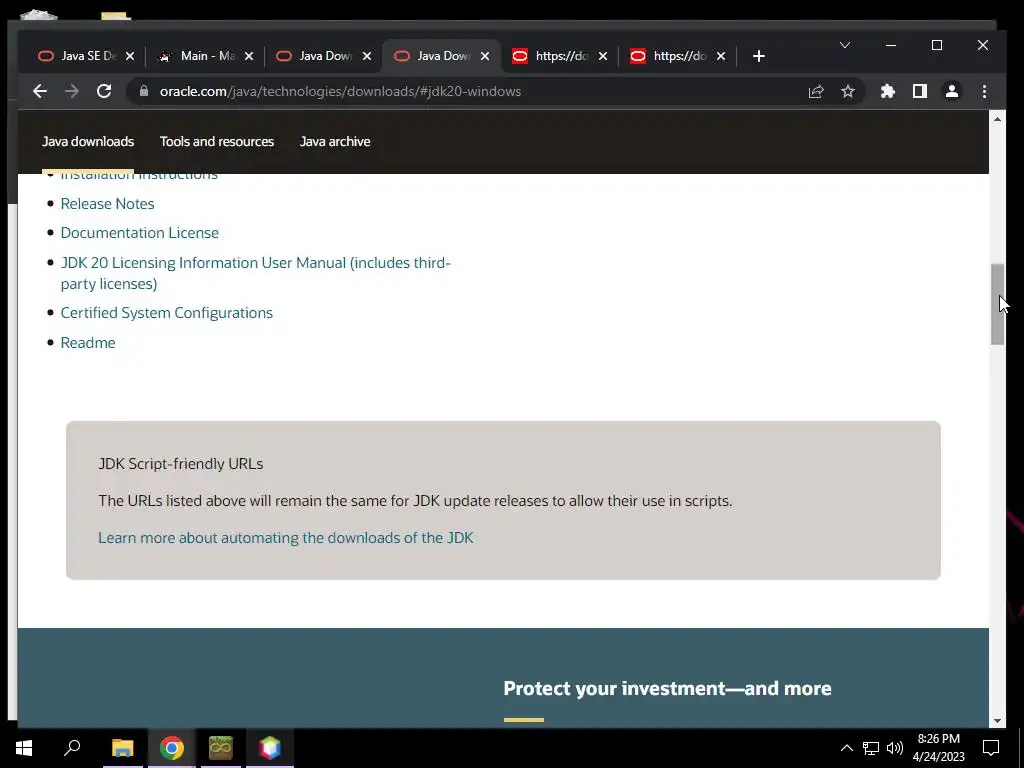Click the forward navigation arrow
The image size is (1024, 768).
coord(72,91)
